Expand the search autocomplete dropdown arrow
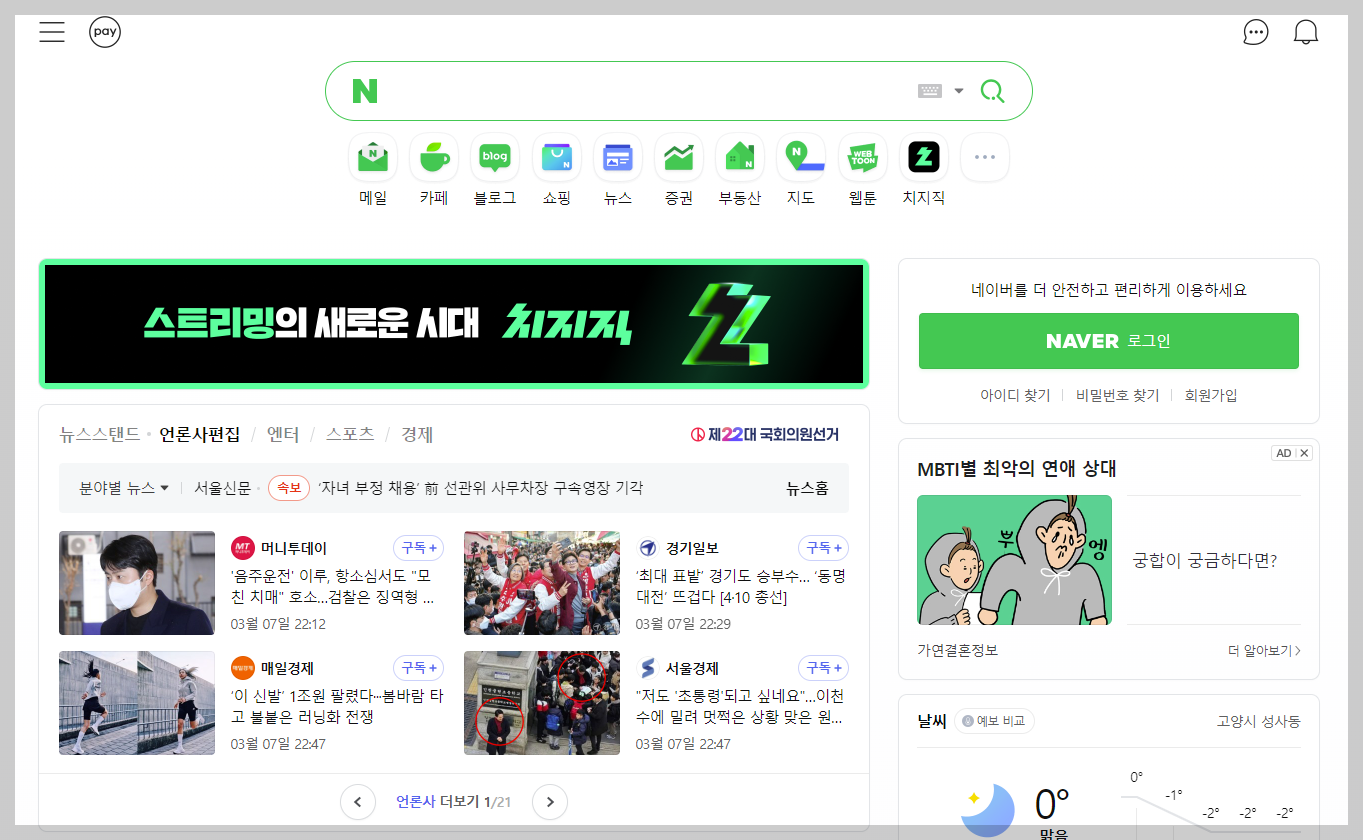The height and width of the screenshot is (840, 1363). [x=959, y=91]
